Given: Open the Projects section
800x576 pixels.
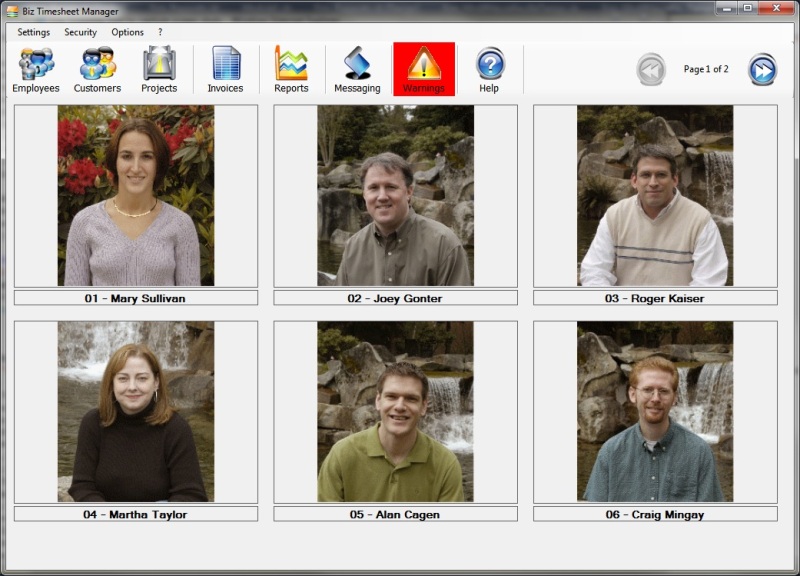Looking at the screenshot, I should (159, 70).
